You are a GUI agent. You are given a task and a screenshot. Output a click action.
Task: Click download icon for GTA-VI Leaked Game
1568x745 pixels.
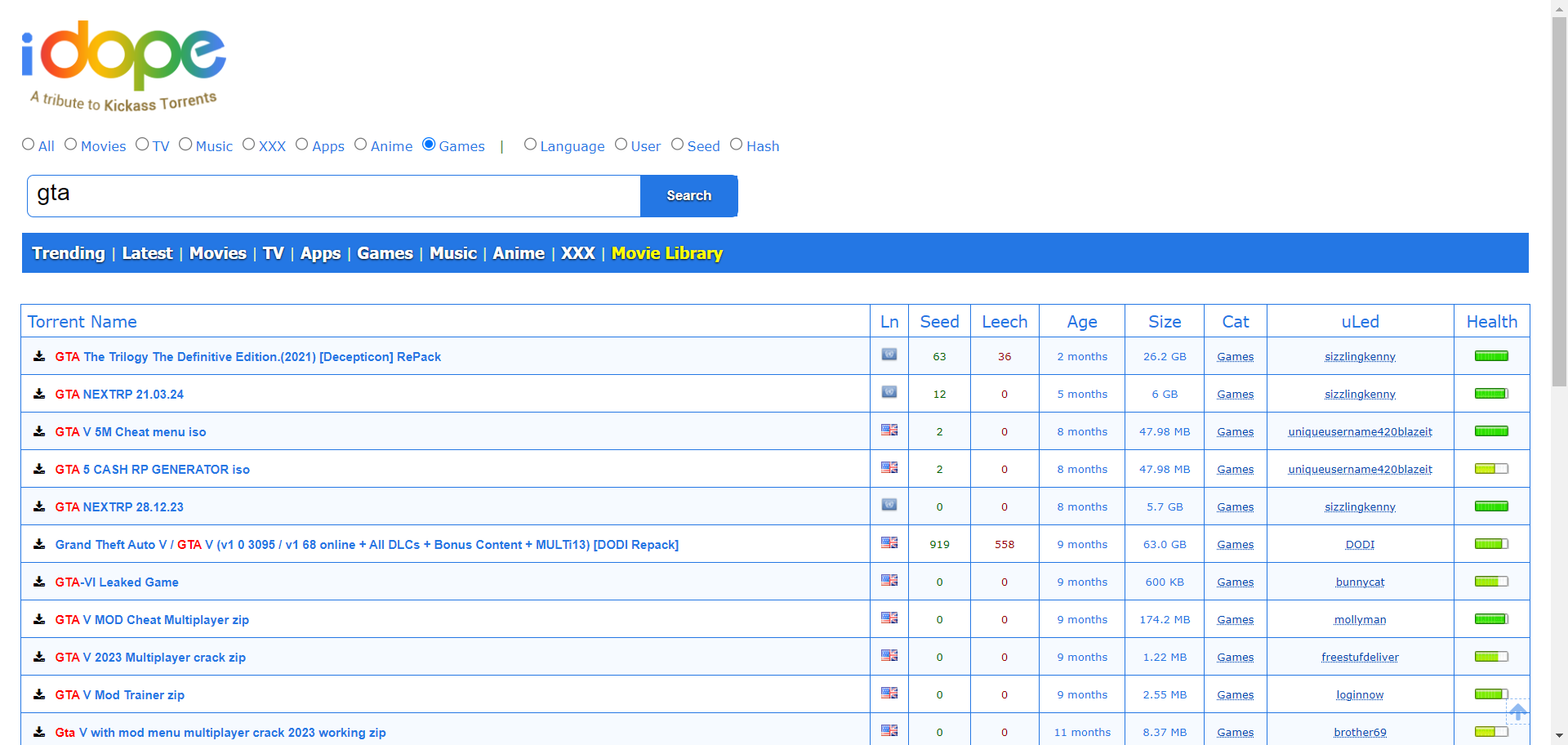[39, 582]
